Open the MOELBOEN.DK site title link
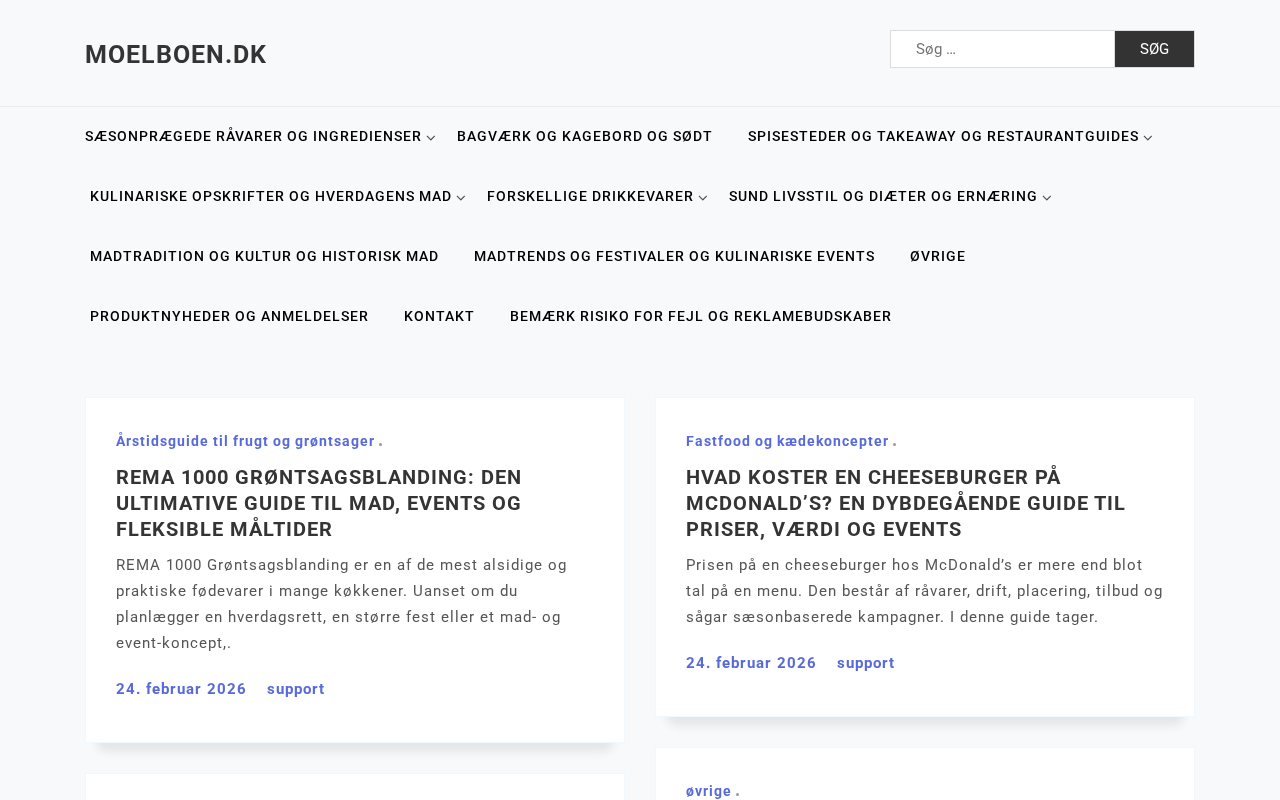 coord(176,54)
